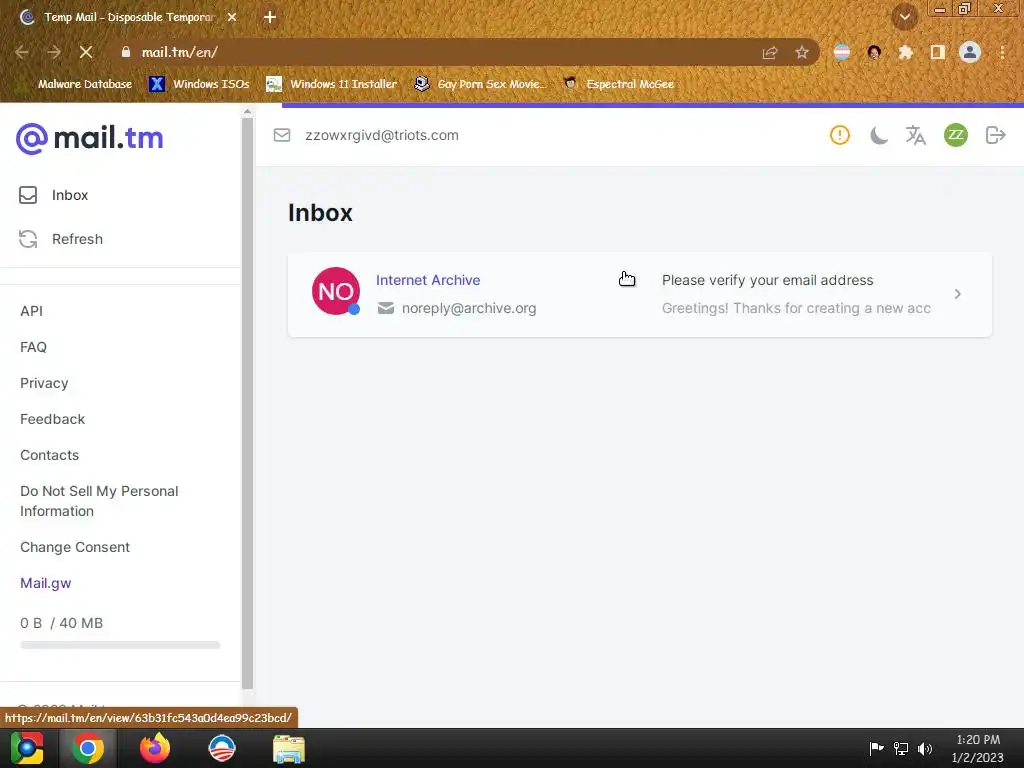1024x768 pixels.
Task: Click the Inbox tray icon in sidebar
Action: (x=28, y=195)
